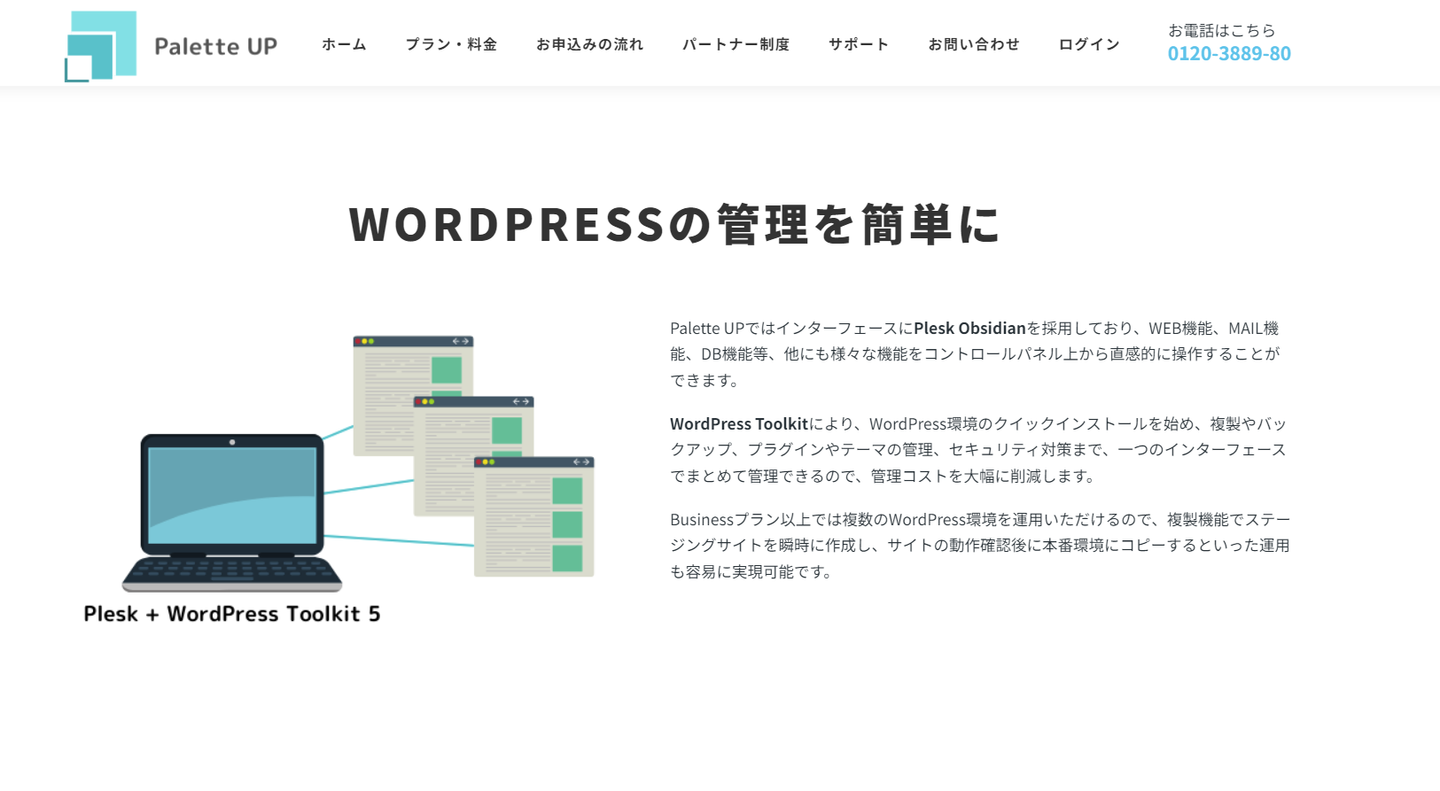Click the お電話はこちら label
This screenshot has height=791, width=1440.
(1222, 30)
